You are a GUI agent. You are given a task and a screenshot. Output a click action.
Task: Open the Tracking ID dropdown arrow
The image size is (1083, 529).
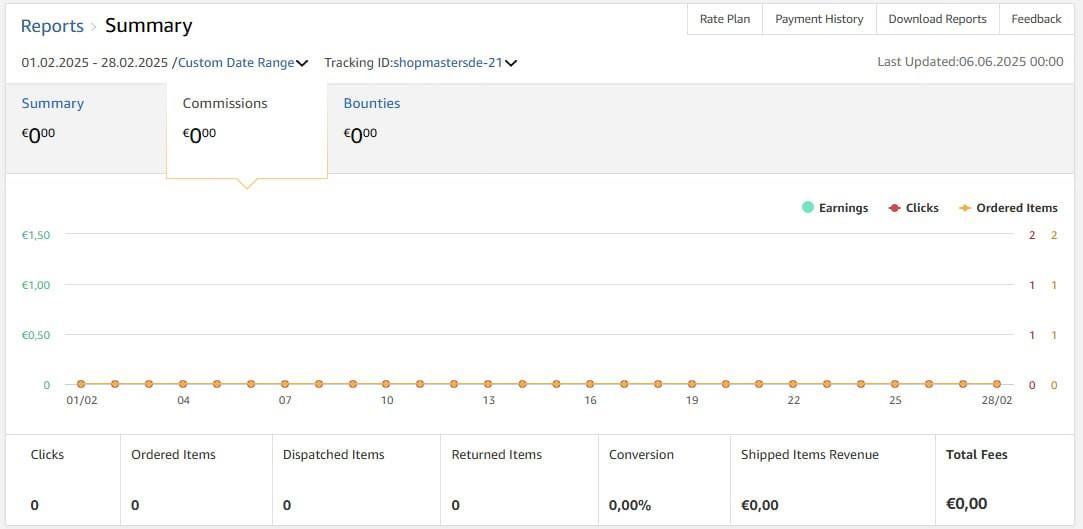(511, 63)
